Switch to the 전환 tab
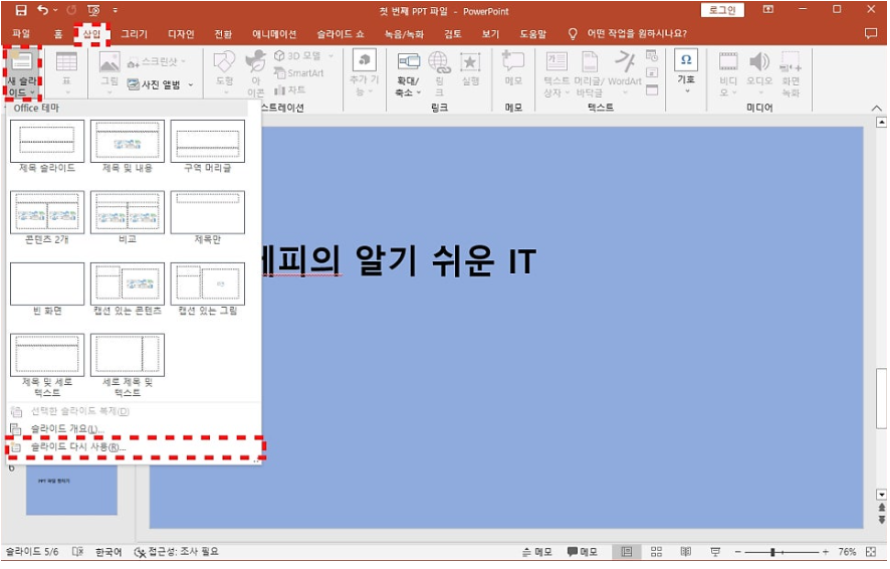The height and width of the screenshot is (569, 890). pos(223,34)
